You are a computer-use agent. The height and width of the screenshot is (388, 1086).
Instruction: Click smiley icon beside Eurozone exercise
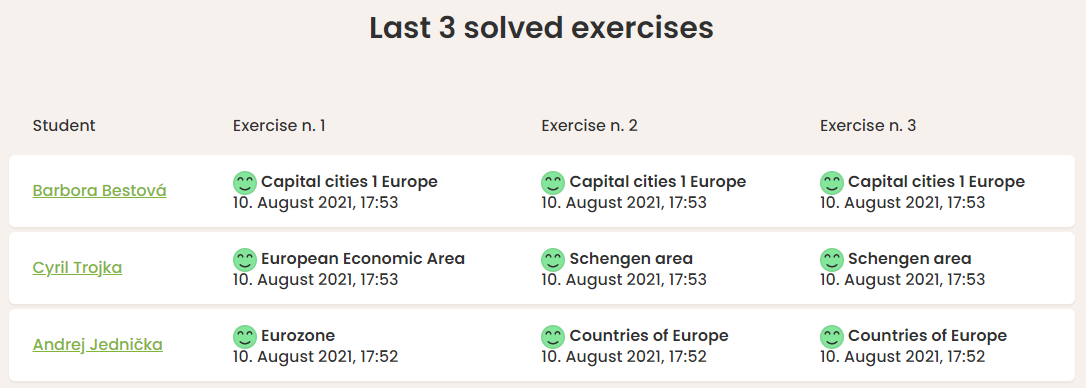coord(244,337)
